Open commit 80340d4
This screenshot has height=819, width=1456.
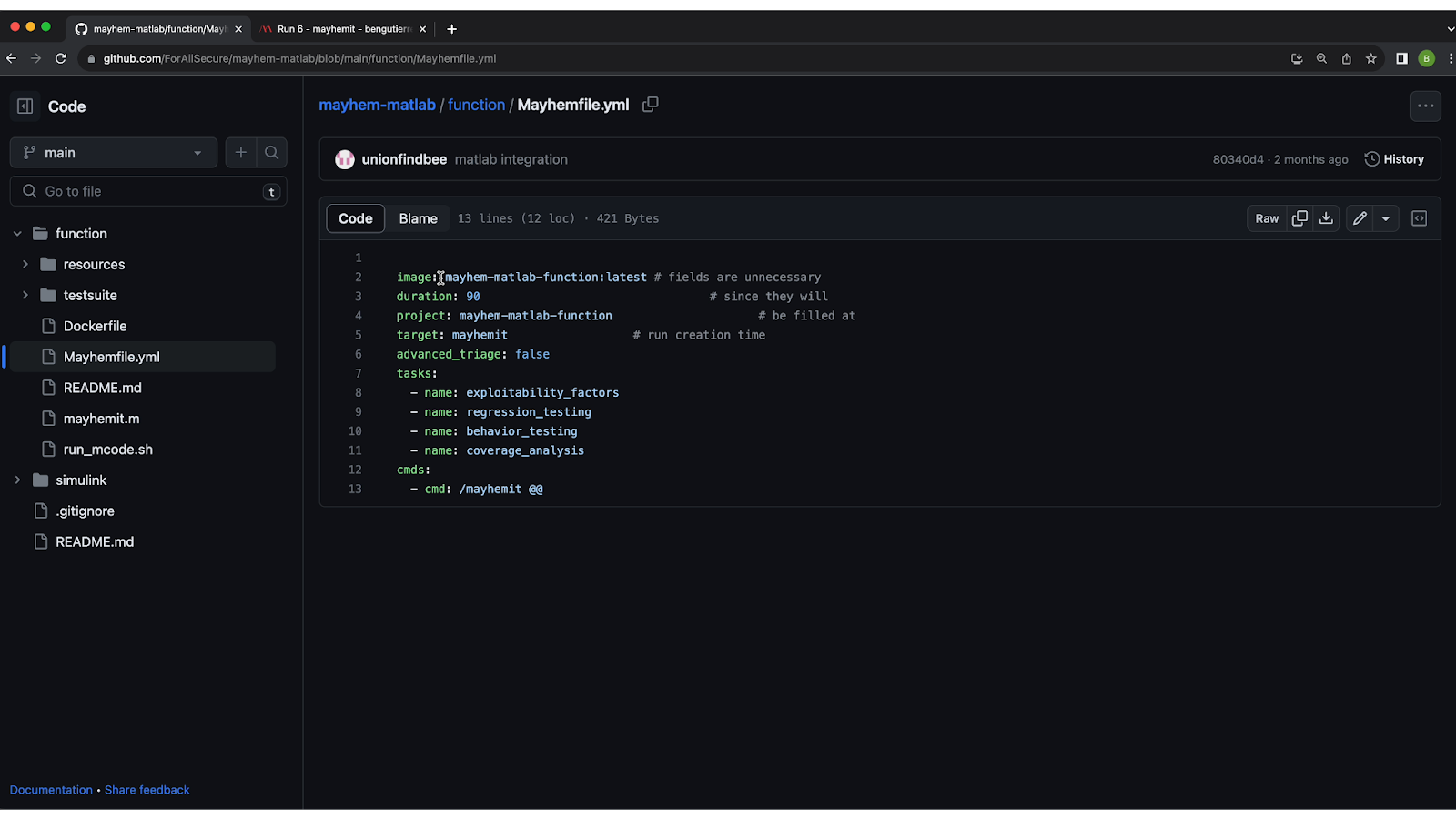click(1238, 159)
